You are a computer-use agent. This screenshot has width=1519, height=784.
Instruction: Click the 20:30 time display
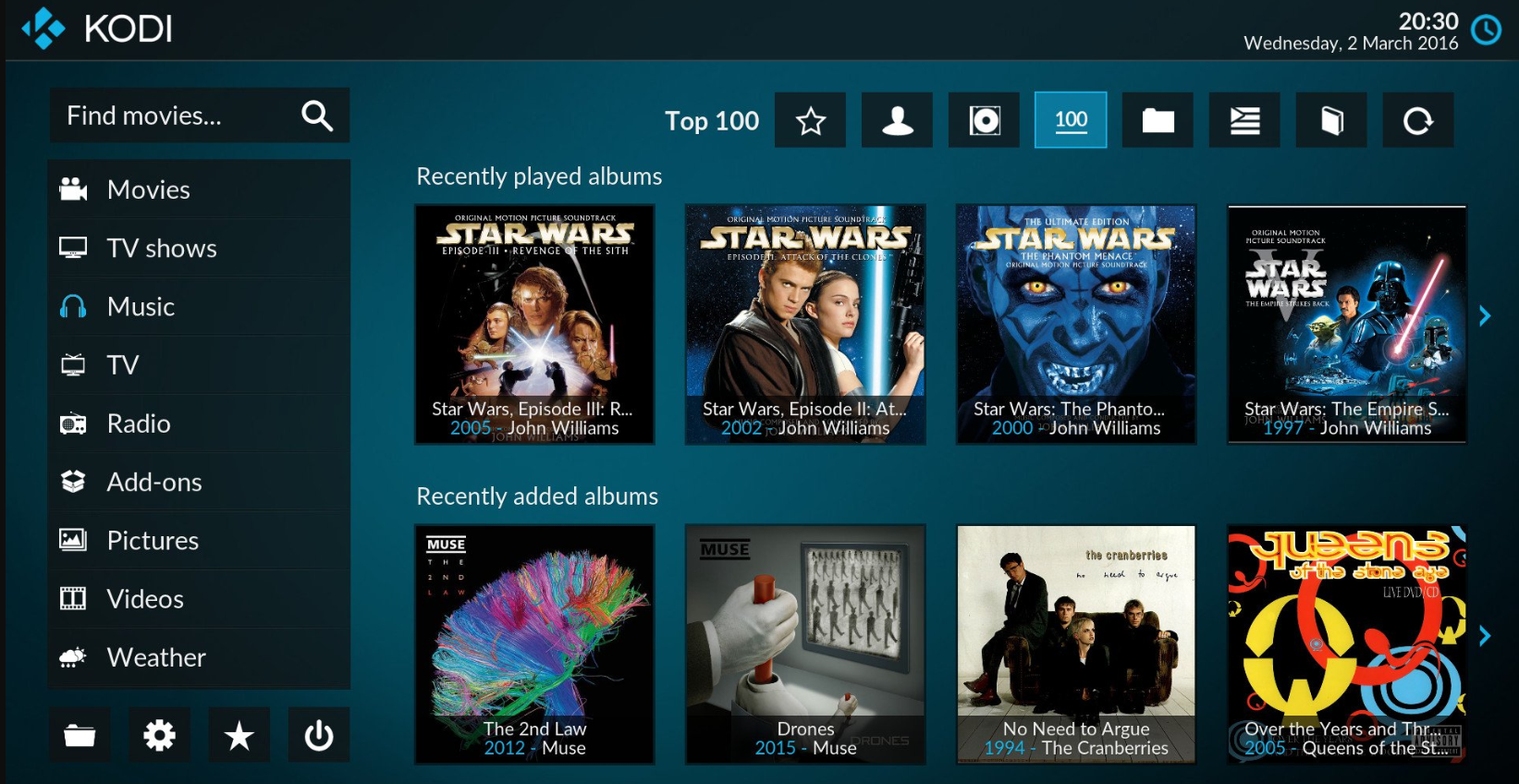click(1428, 20)
